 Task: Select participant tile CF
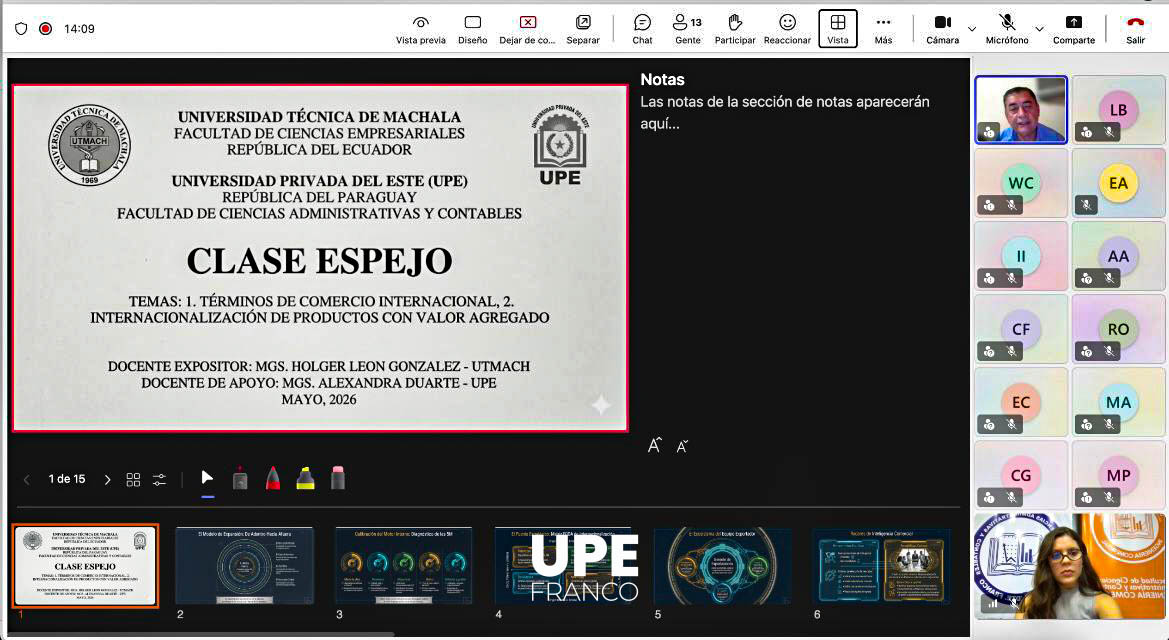click(x=1021, y=329)
